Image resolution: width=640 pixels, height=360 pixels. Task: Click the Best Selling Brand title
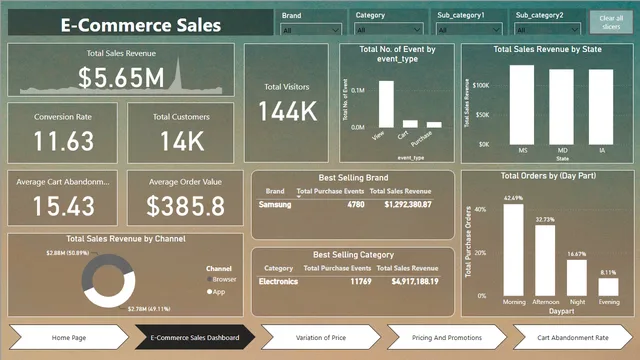click(353, 178)
